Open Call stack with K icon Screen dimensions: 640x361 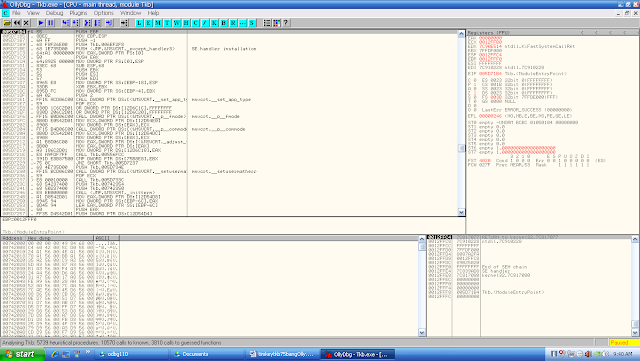[x=214, y=23]
